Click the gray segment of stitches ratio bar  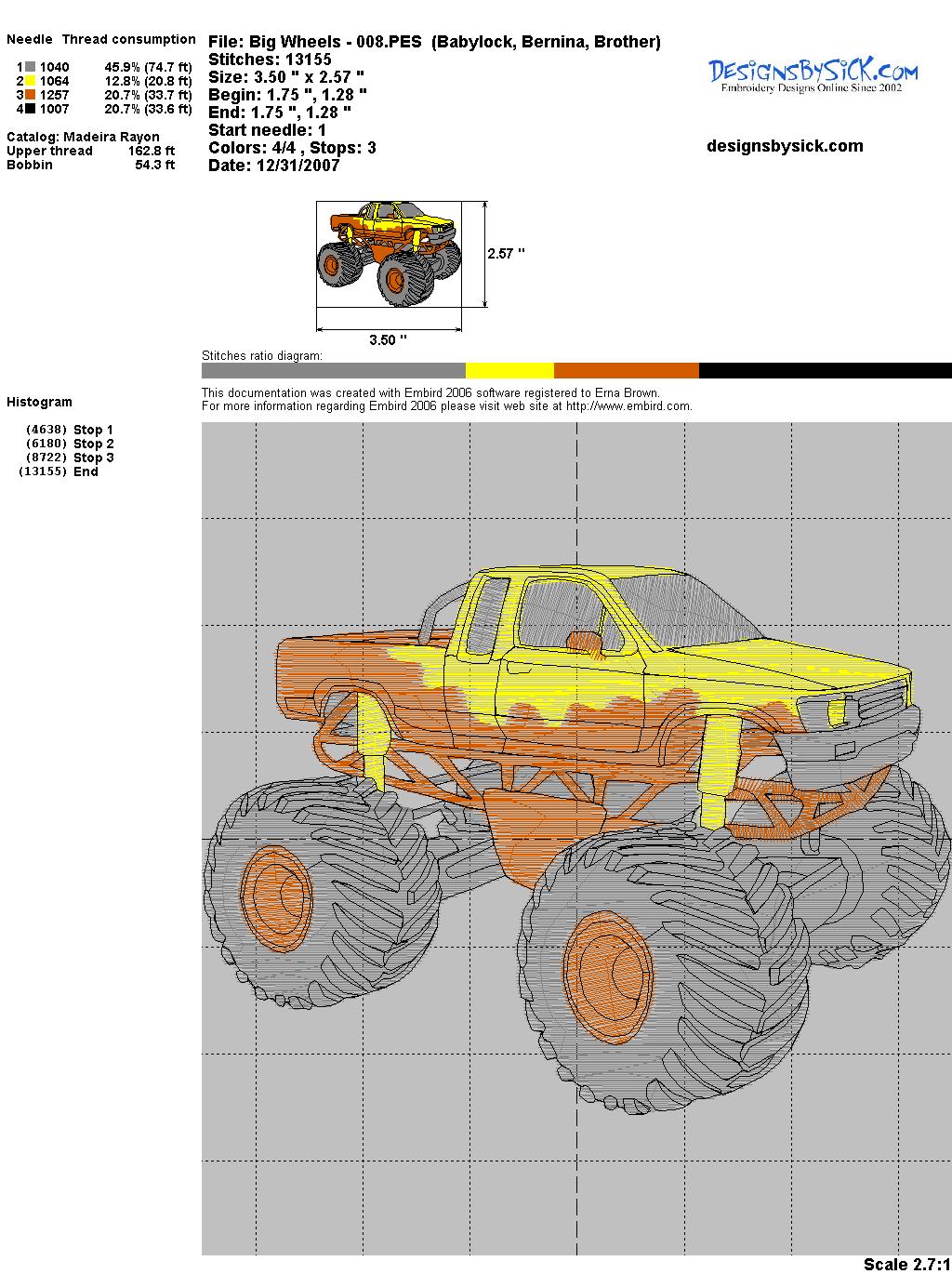click(333, 370)
